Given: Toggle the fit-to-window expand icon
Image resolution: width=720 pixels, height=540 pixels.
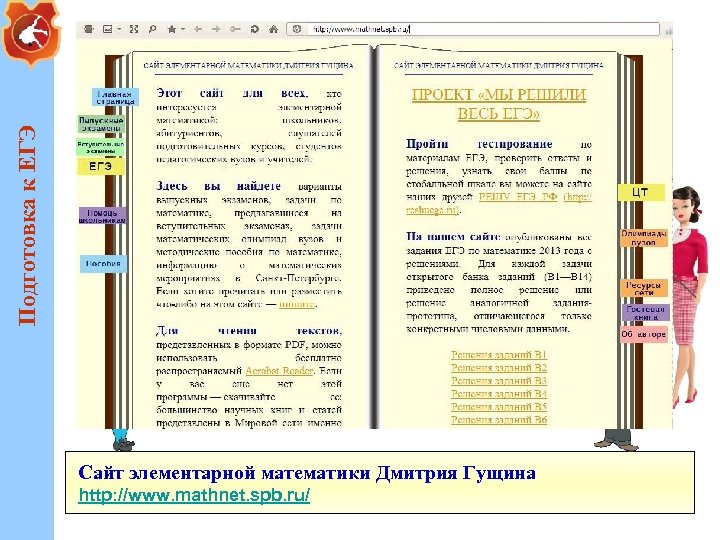Looking at the screenshot, I should (x=134, y=29).
